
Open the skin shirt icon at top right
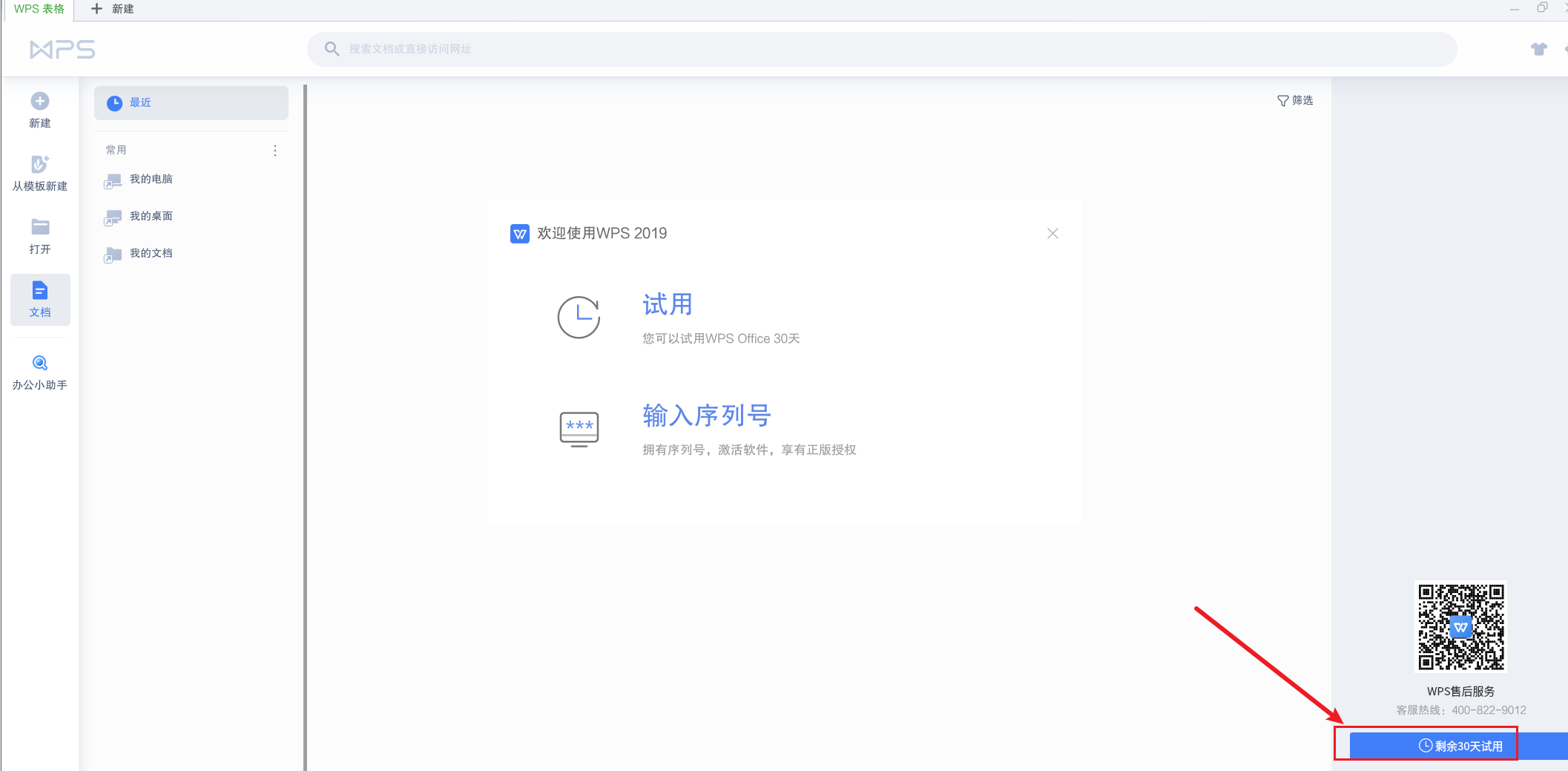pos(1539,49)
